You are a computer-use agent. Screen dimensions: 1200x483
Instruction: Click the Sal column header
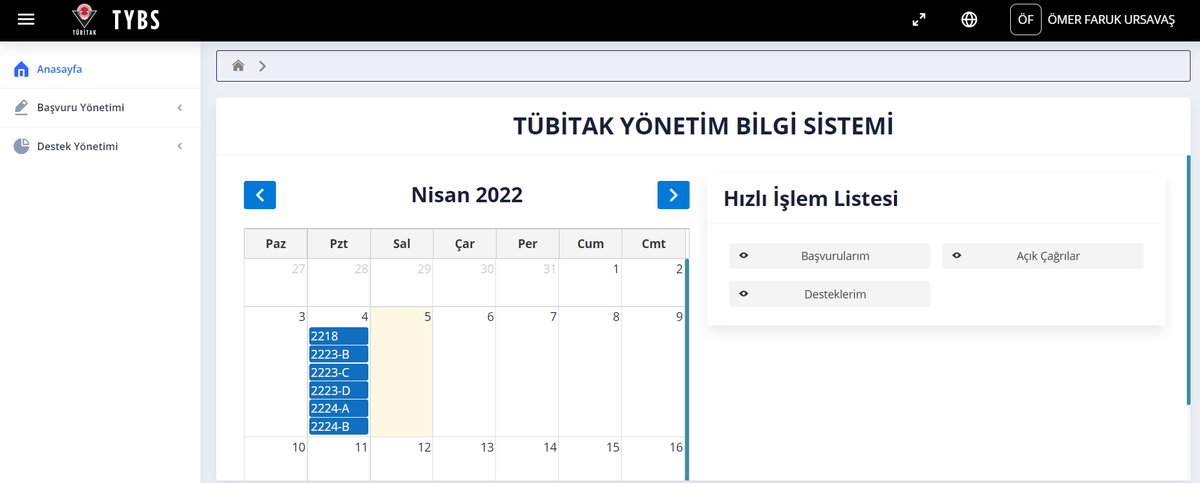(402, 244)
